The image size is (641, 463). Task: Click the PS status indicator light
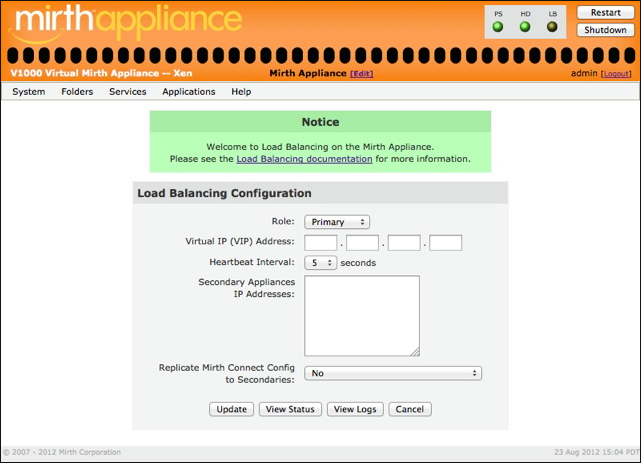pyautogui.click(x=498, y=27)
